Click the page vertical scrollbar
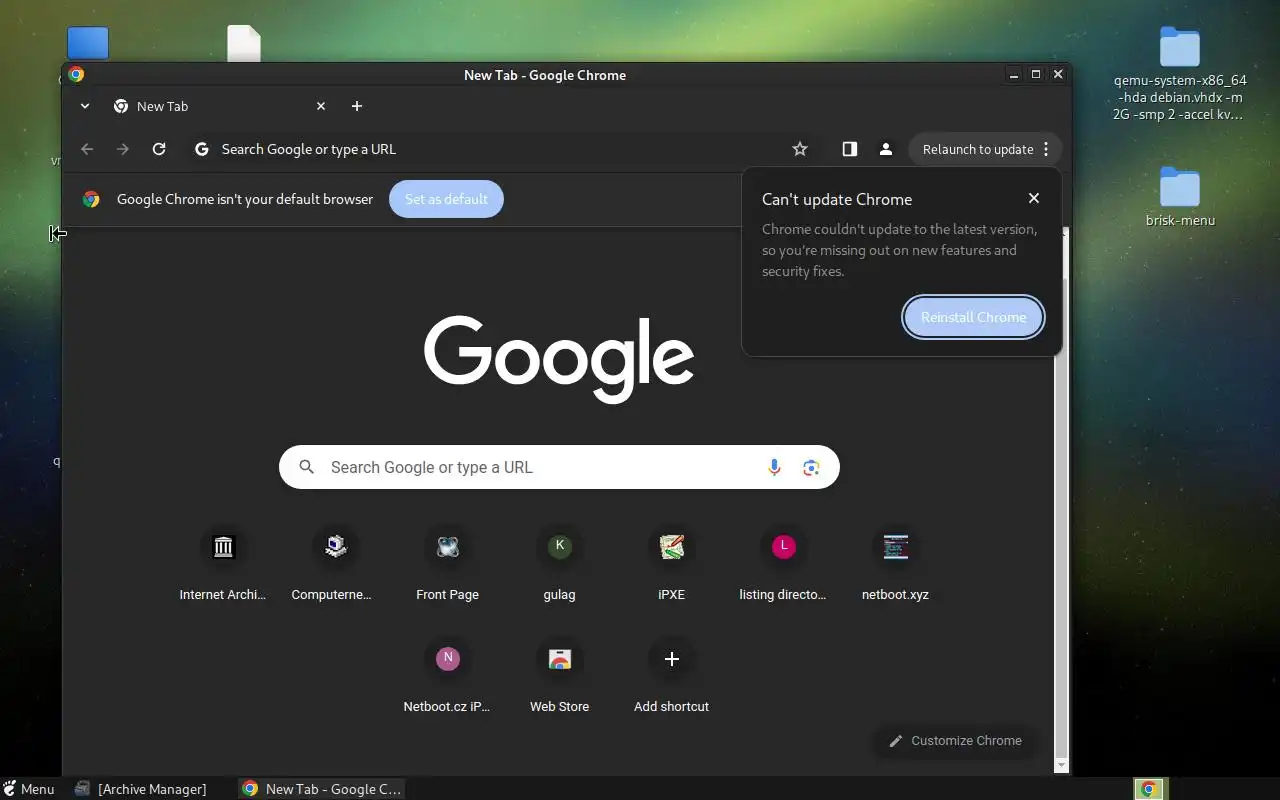This screenshot has height=800, width=1280. coord(1062,500)
